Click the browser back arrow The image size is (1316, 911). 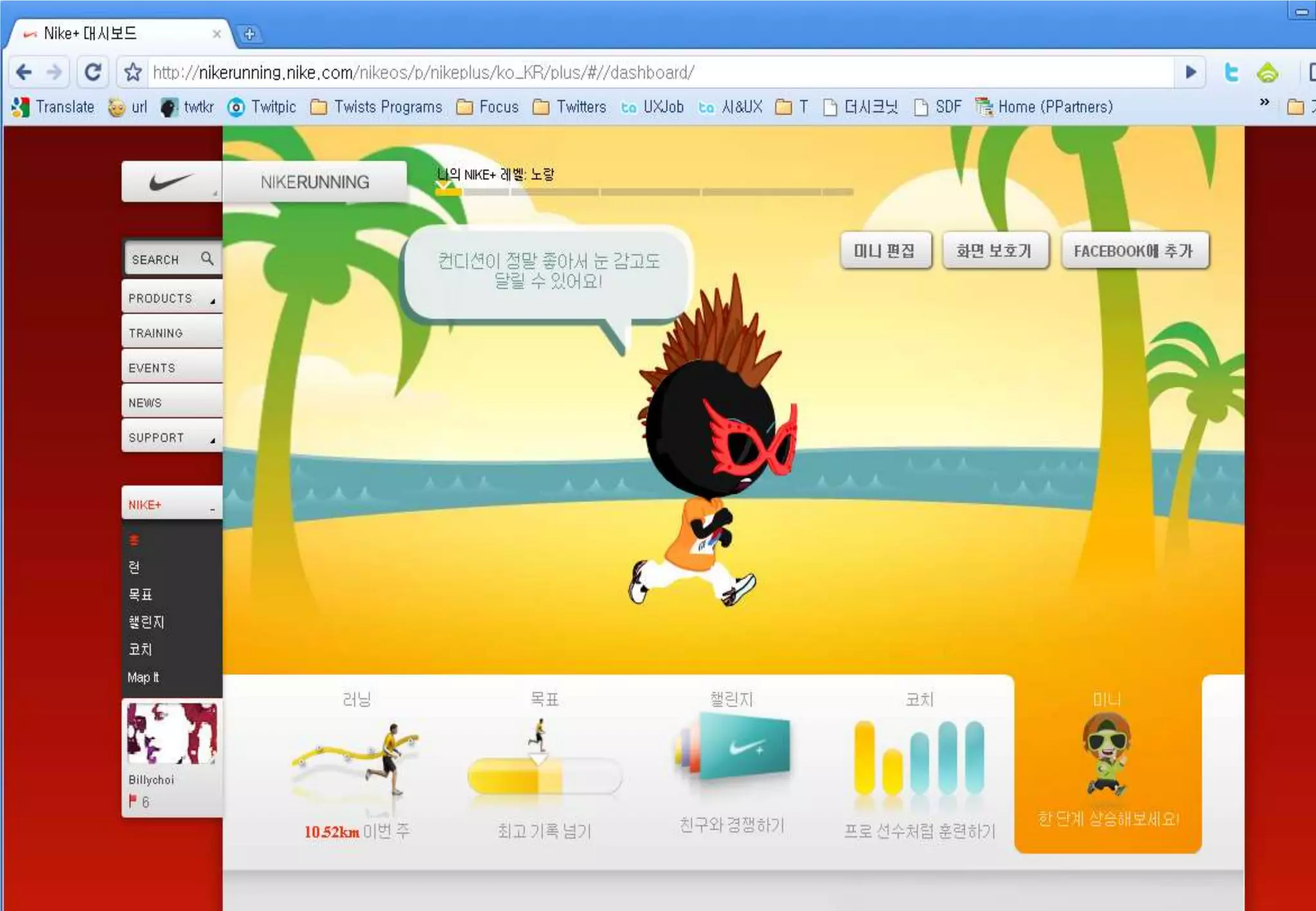pos(24,72)
